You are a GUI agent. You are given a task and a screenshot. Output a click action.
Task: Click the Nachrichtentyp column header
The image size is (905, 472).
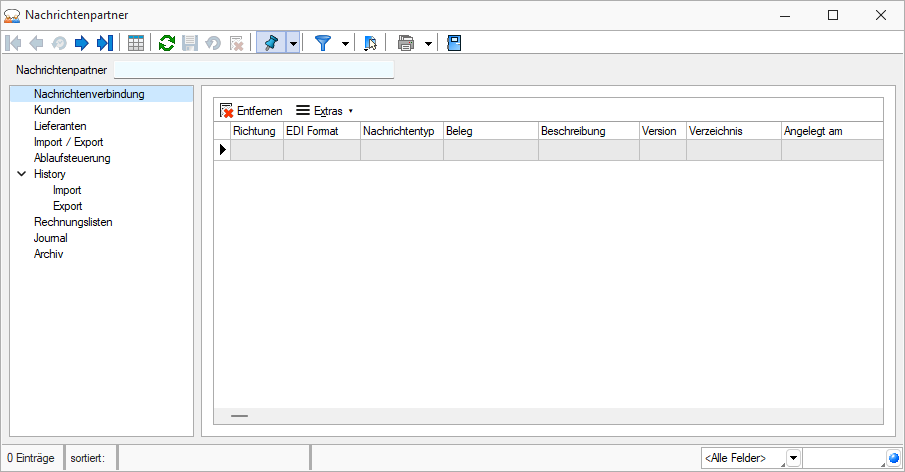pyautogui.click(x=402, y=131)
